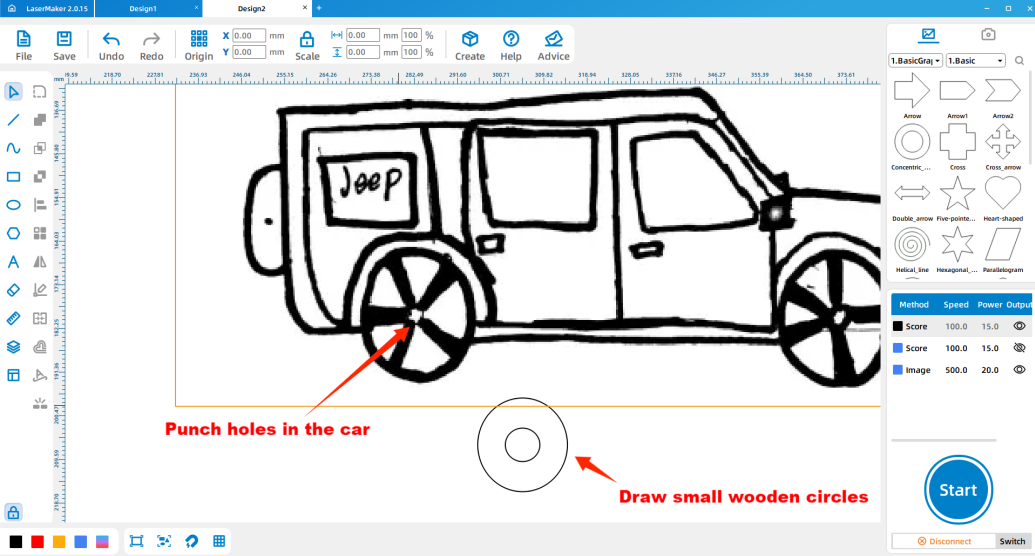Insert the Arrow shape thumbnail

pyautogui.click(x=912, y=90)
